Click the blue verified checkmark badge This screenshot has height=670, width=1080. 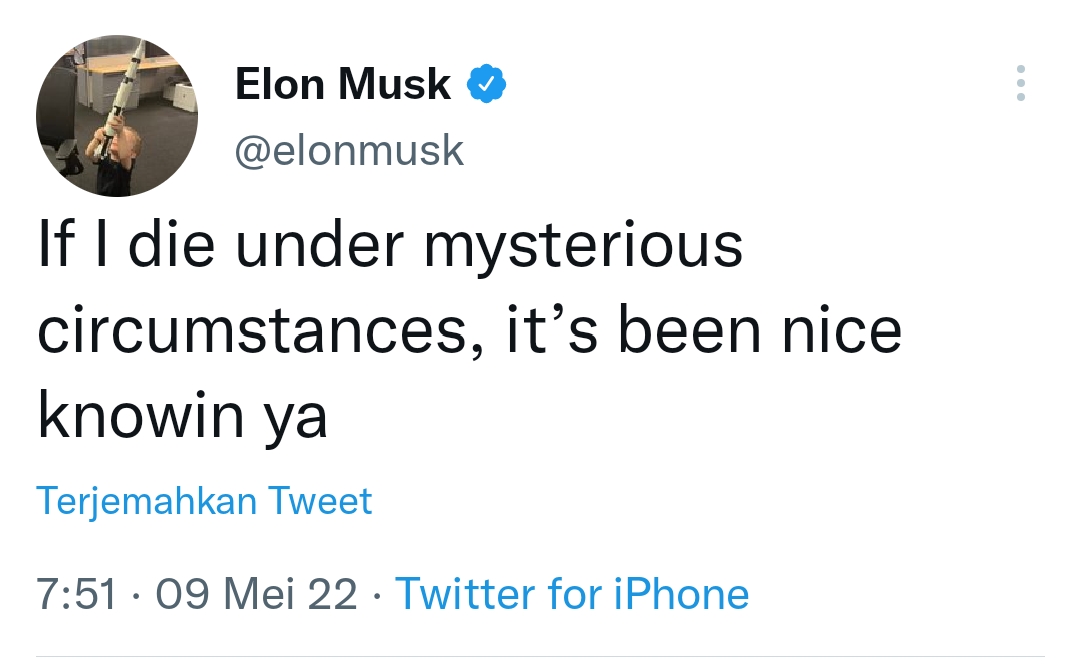[487, 86]
